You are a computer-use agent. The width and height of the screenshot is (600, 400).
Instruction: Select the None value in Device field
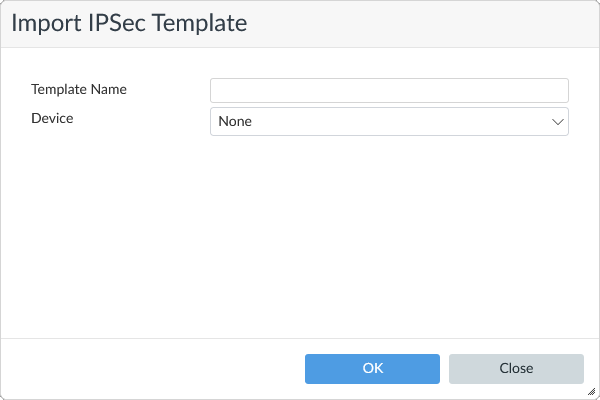[x=236, y=122]
